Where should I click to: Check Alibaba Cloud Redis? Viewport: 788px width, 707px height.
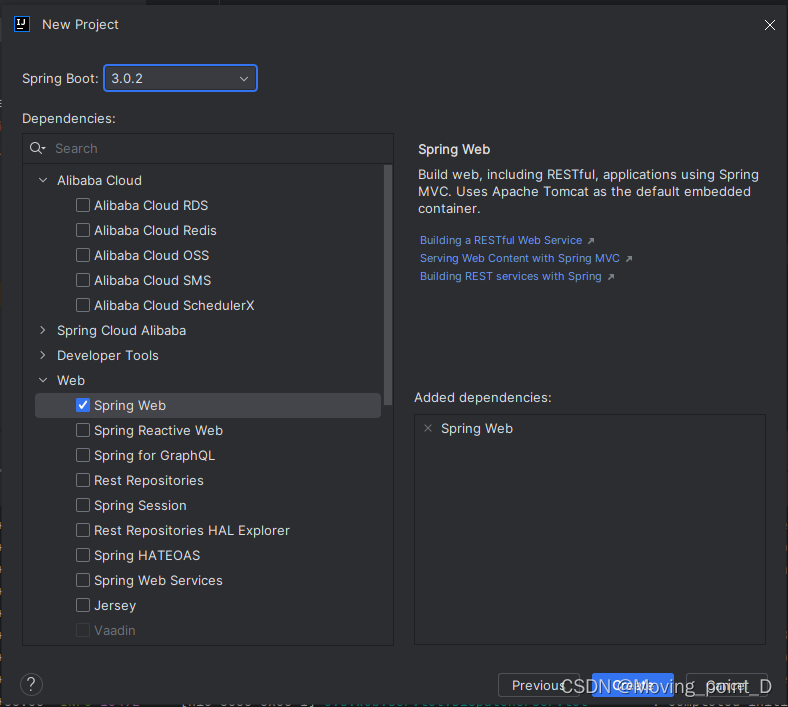83,230
